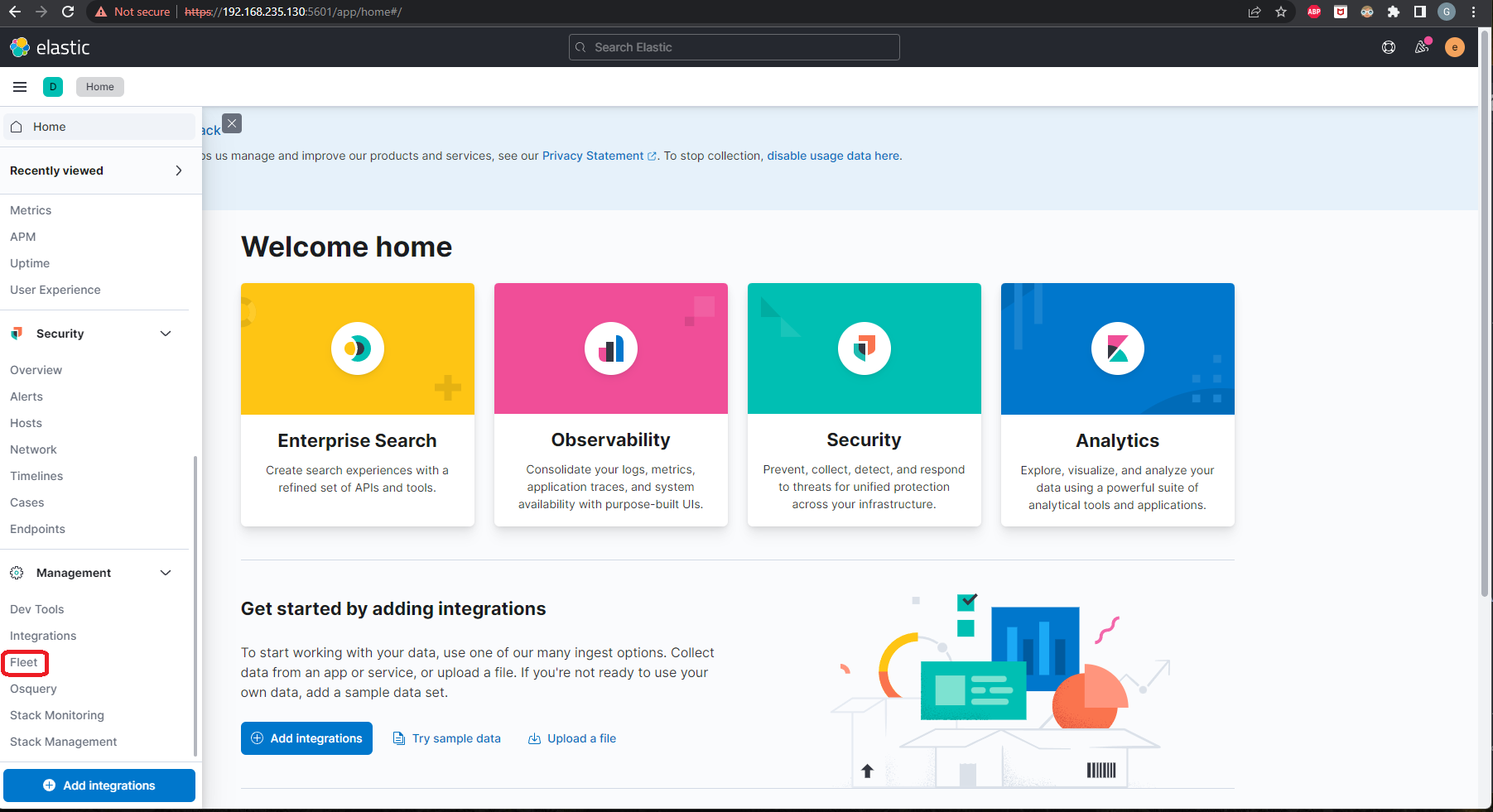Open Fleet in the Management menu
The image size is (1493, 812).
24,662
